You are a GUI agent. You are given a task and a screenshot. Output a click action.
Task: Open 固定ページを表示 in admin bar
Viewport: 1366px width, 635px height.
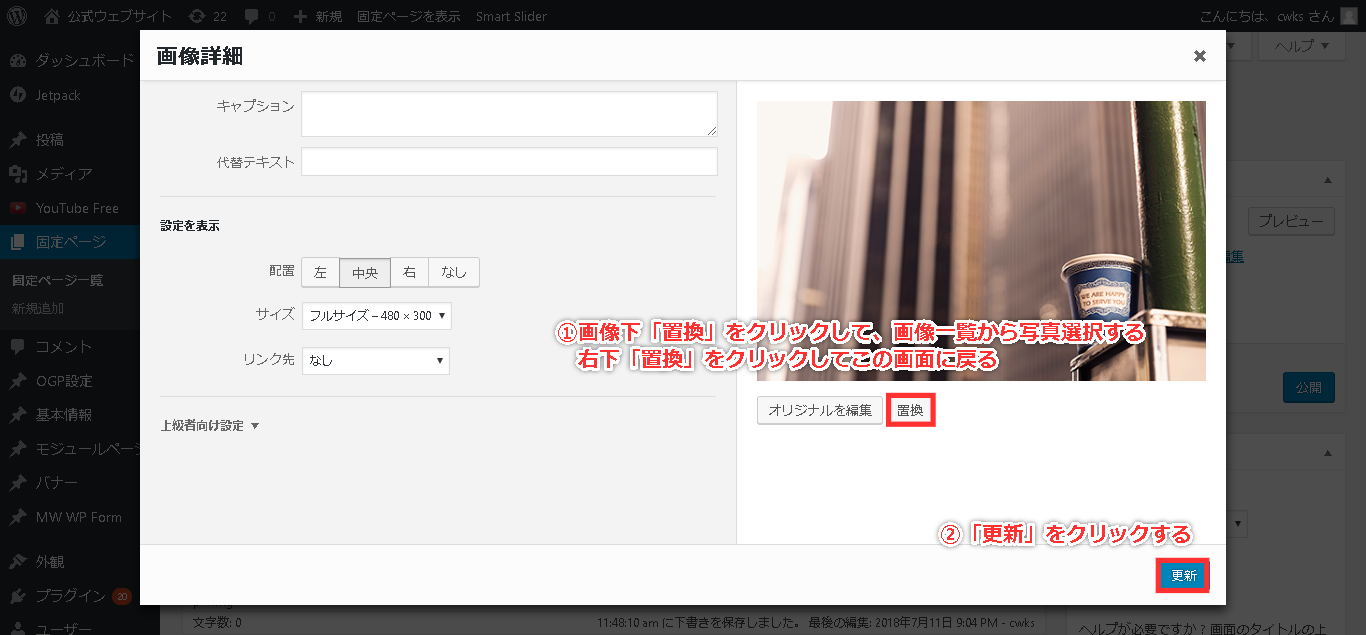tap(409, 17)
